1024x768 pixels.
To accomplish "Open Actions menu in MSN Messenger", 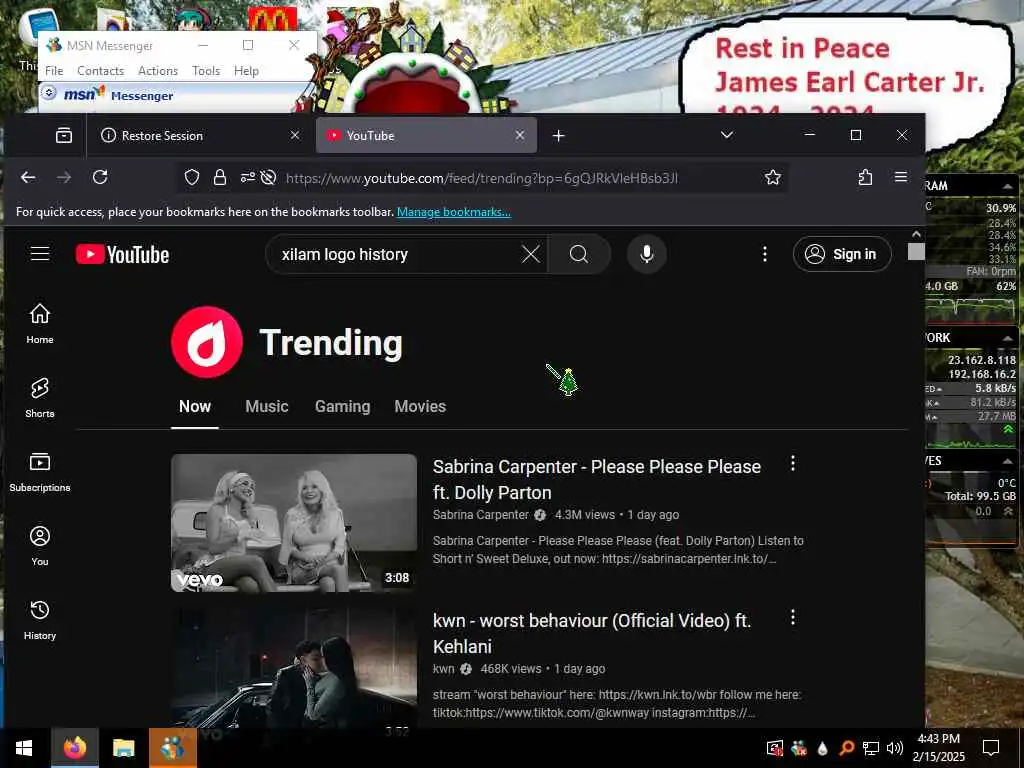I will [158, 71].
